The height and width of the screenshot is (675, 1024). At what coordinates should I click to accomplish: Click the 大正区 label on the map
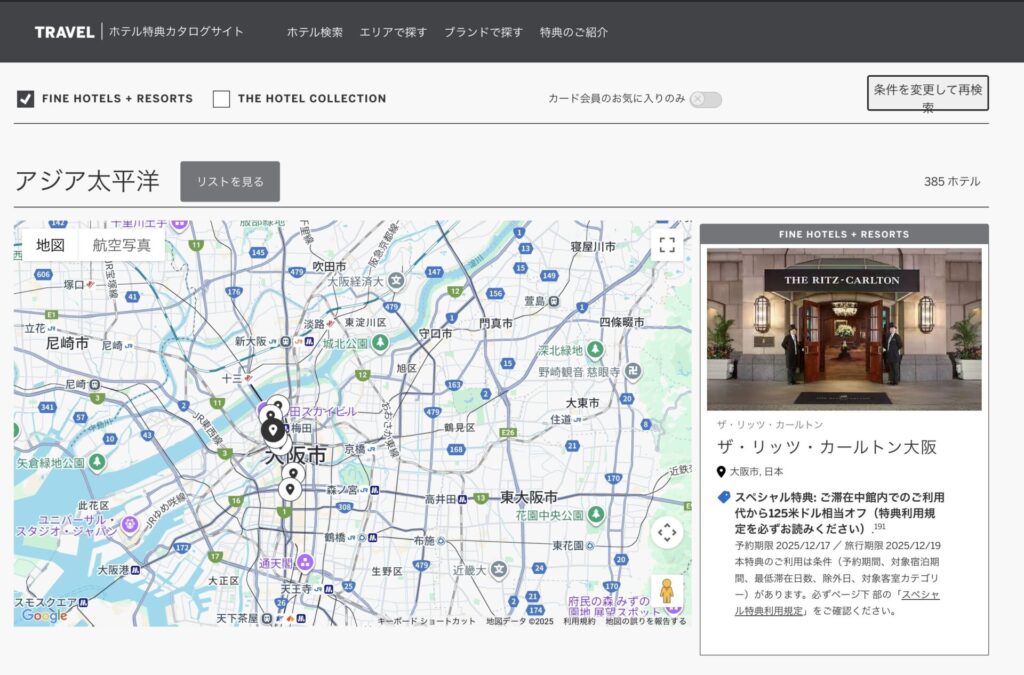pyautogui.click(x=223, y=580)
